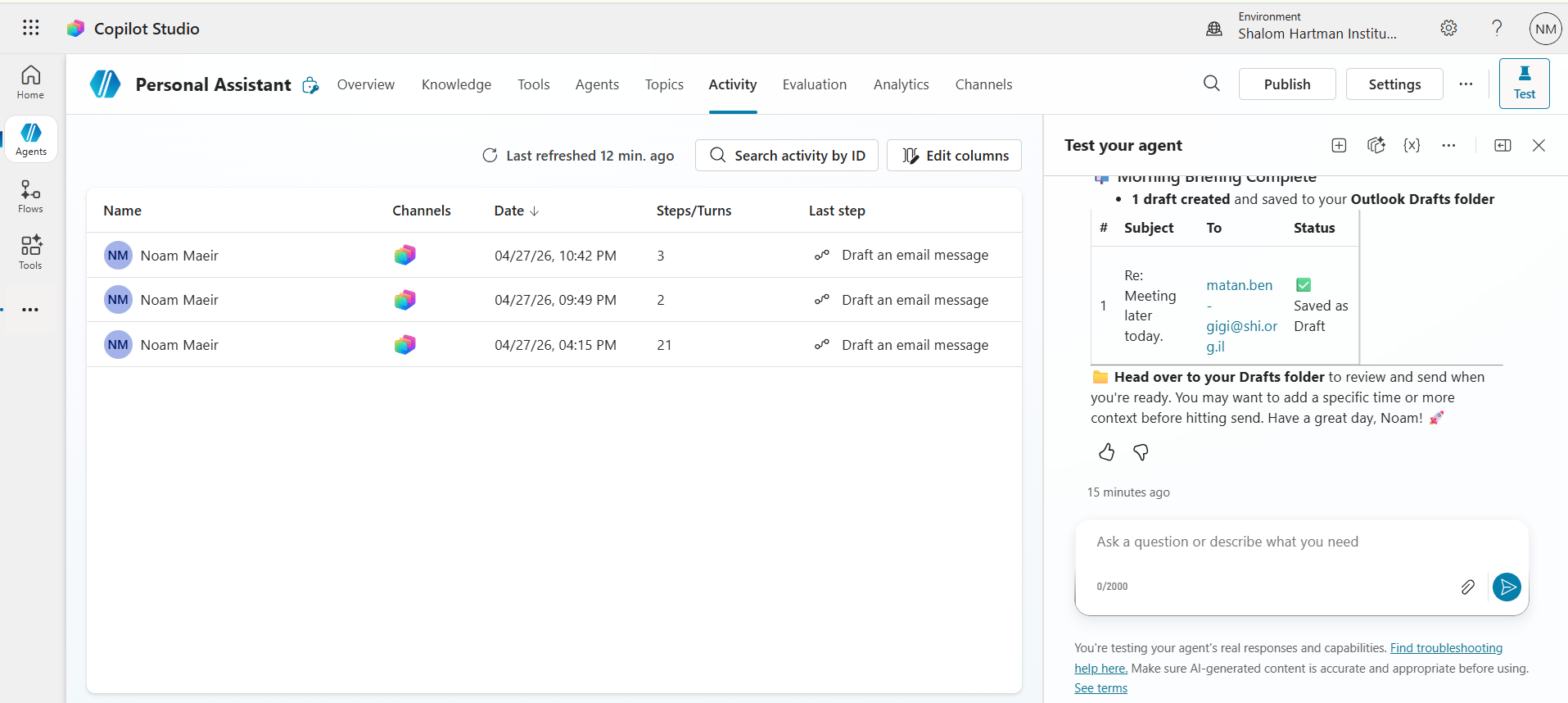
Task: Click the matan.ben-gigi@shi.org.il email link
Action: tap(1241, 315)
